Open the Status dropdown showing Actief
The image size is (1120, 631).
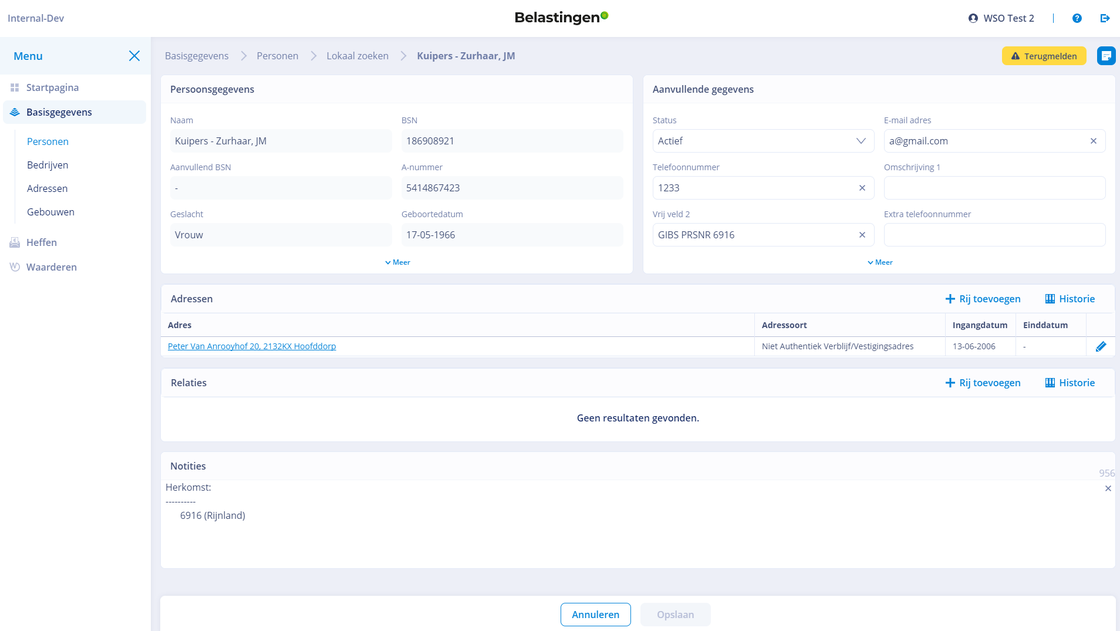point(763,141)
